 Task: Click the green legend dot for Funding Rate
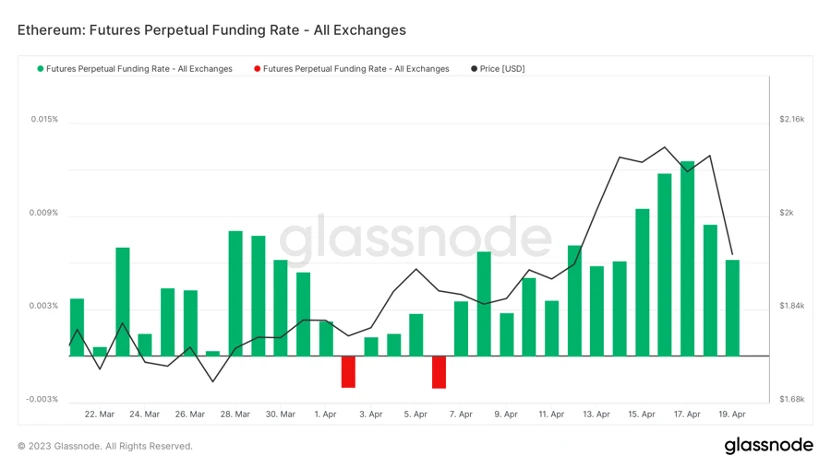pyautogui.click(x=40, y=69)
